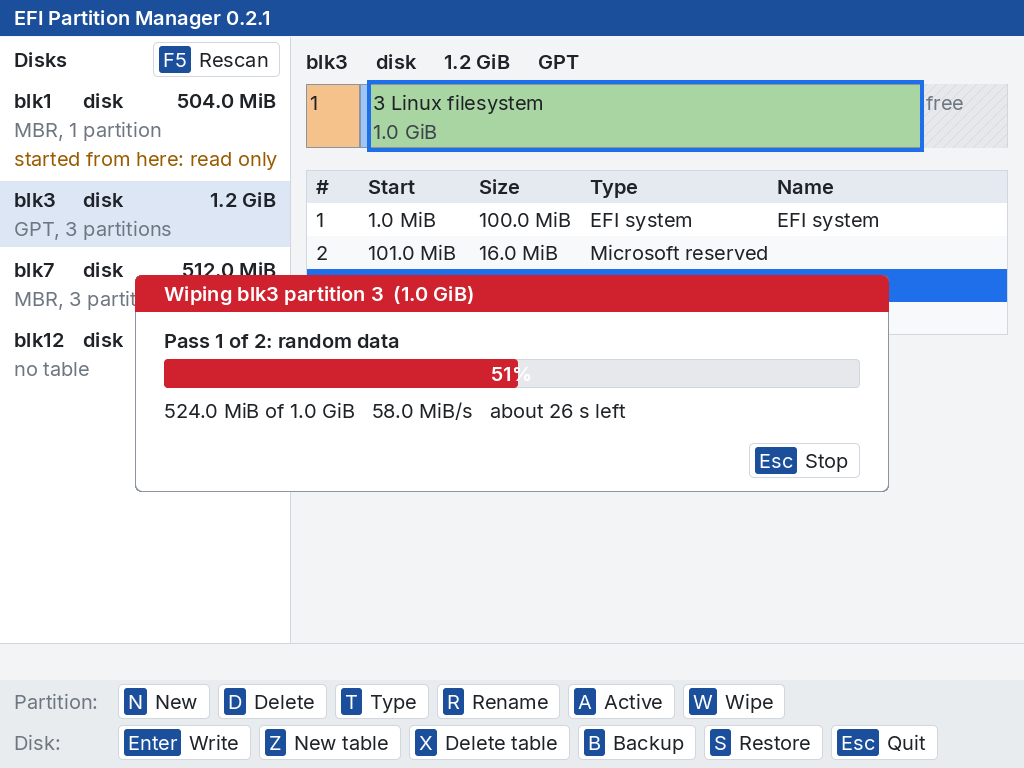Click the 'about 26 s left' estimate
Viewport: 1024px width, 768px height.
pyautogui.click(x=558, y=411)
